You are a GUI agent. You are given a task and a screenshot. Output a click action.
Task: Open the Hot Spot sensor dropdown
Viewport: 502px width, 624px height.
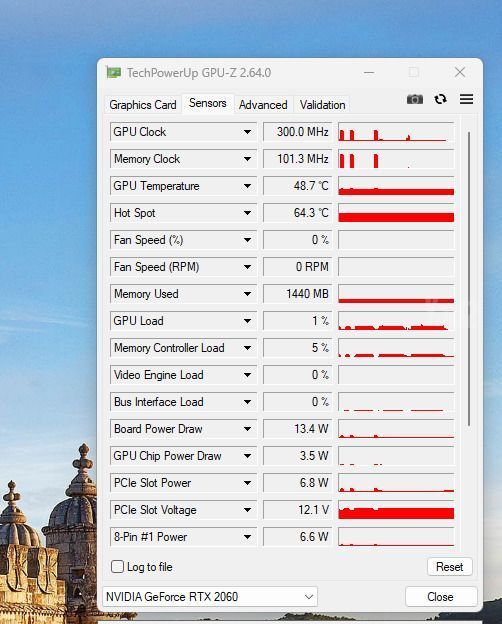(x=247, y=213)
